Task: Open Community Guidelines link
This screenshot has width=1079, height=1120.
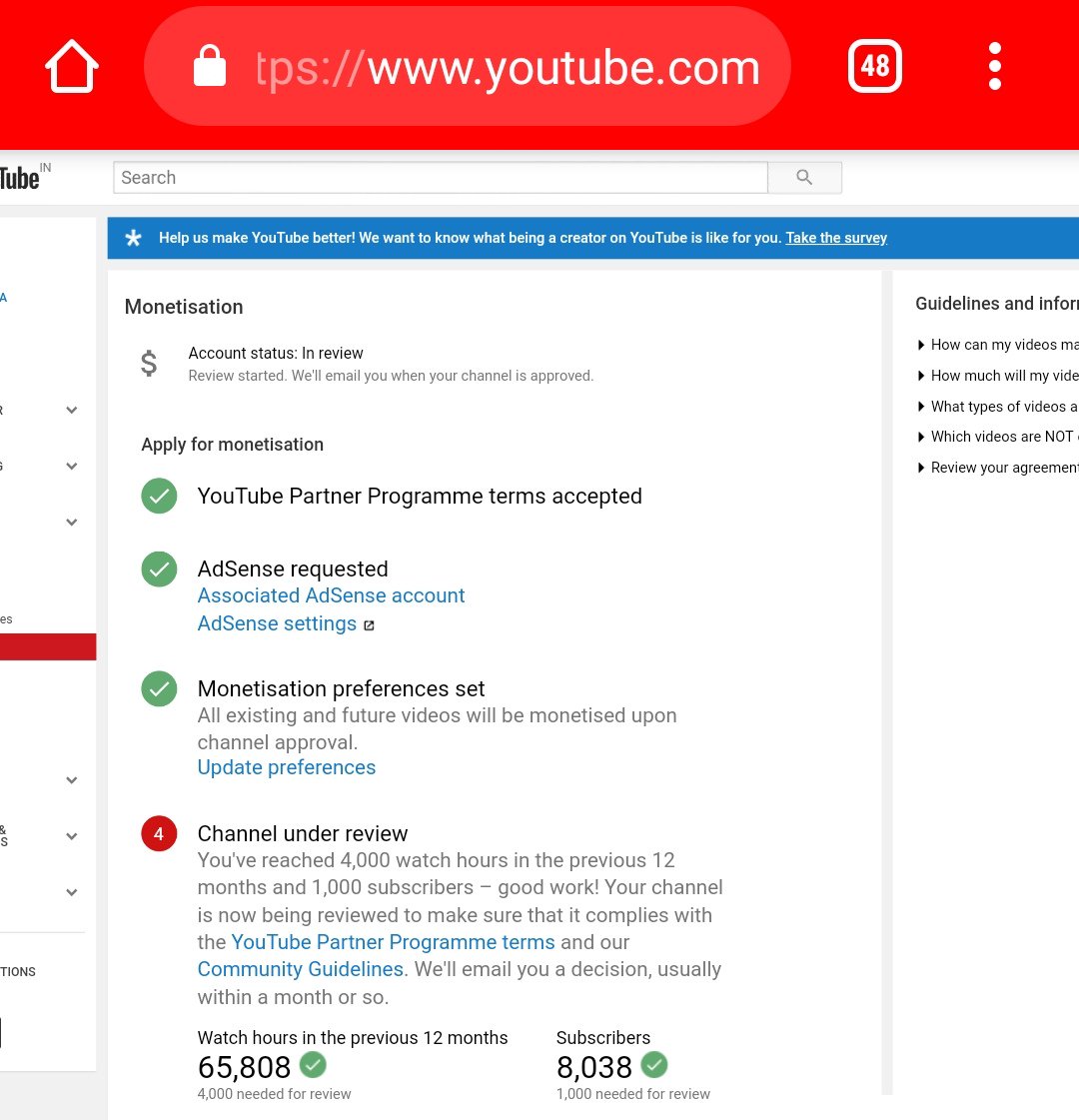Action: [x=301, y=969]
